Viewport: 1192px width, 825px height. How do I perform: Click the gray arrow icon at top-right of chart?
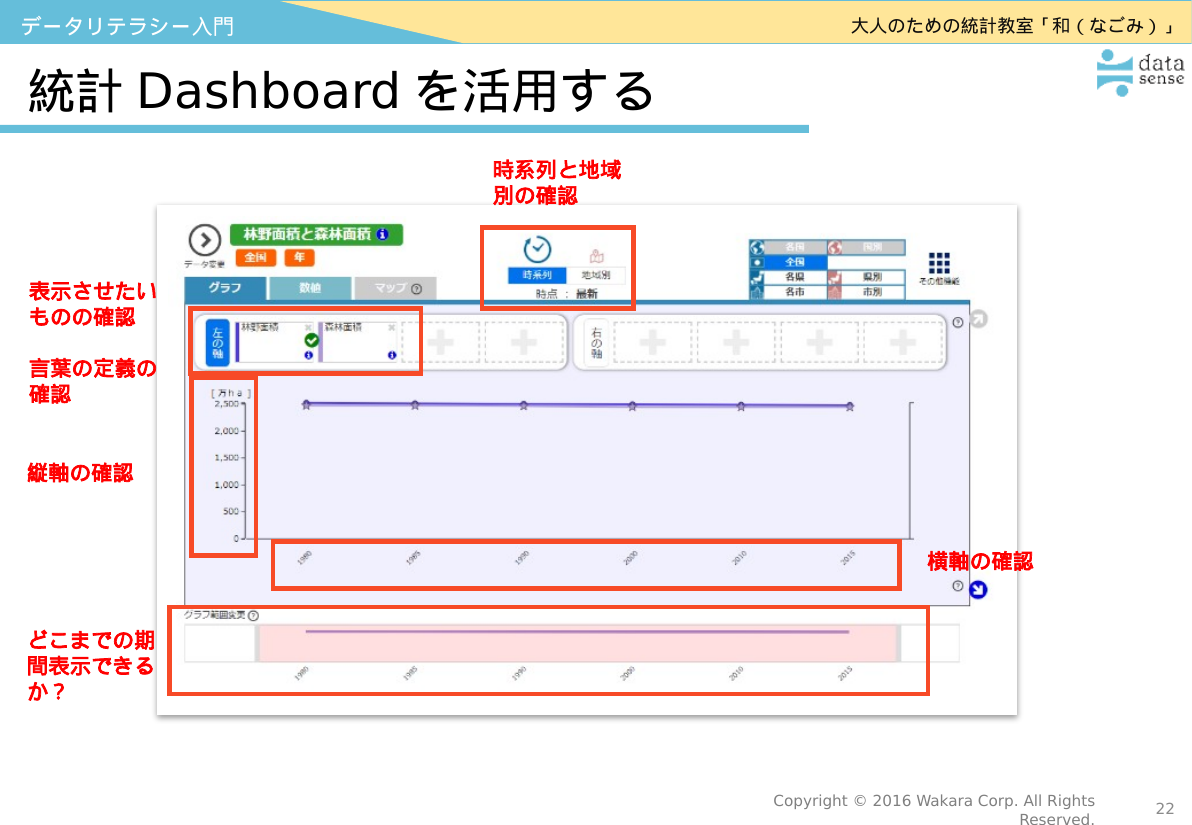pyautogui.click(x=979, y=319)
